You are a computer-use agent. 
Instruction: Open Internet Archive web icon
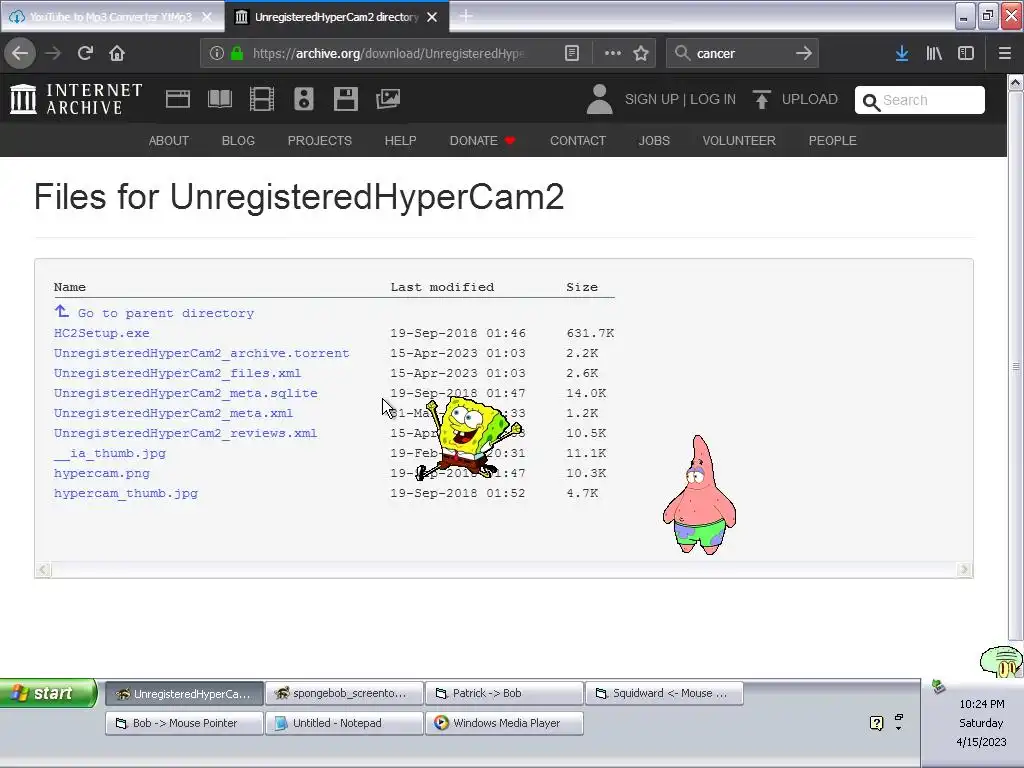point(178,99)
